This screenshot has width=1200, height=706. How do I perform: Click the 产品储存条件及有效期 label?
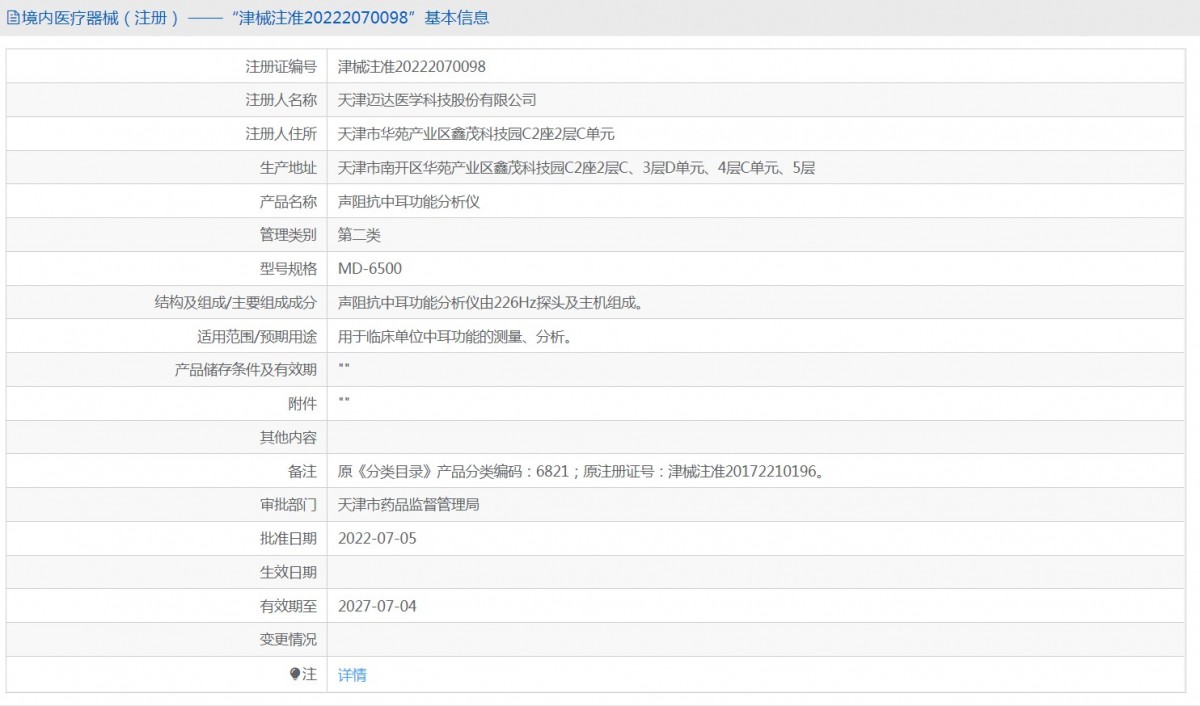[245, 370]
